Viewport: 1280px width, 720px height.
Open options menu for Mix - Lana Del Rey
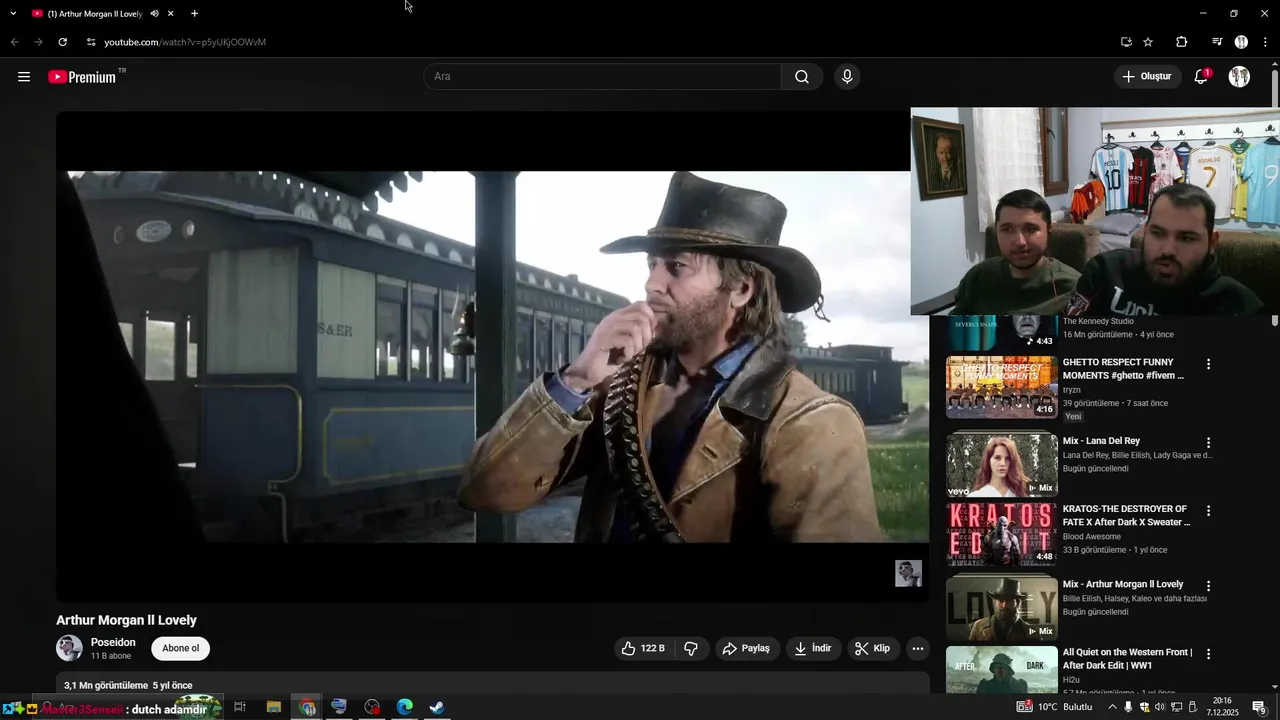pos(1208,442)
